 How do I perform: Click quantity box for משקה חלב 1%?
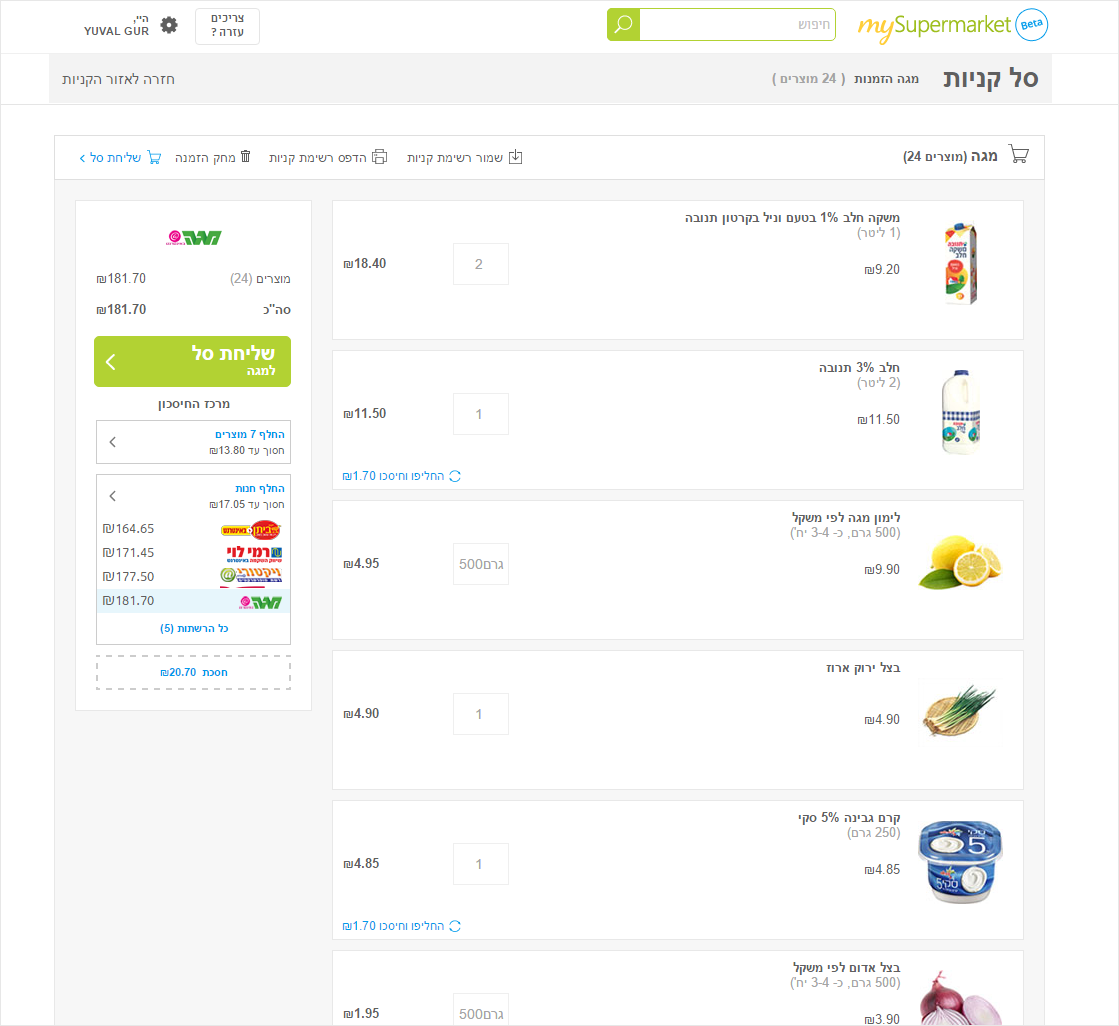[x=481, y=264]
